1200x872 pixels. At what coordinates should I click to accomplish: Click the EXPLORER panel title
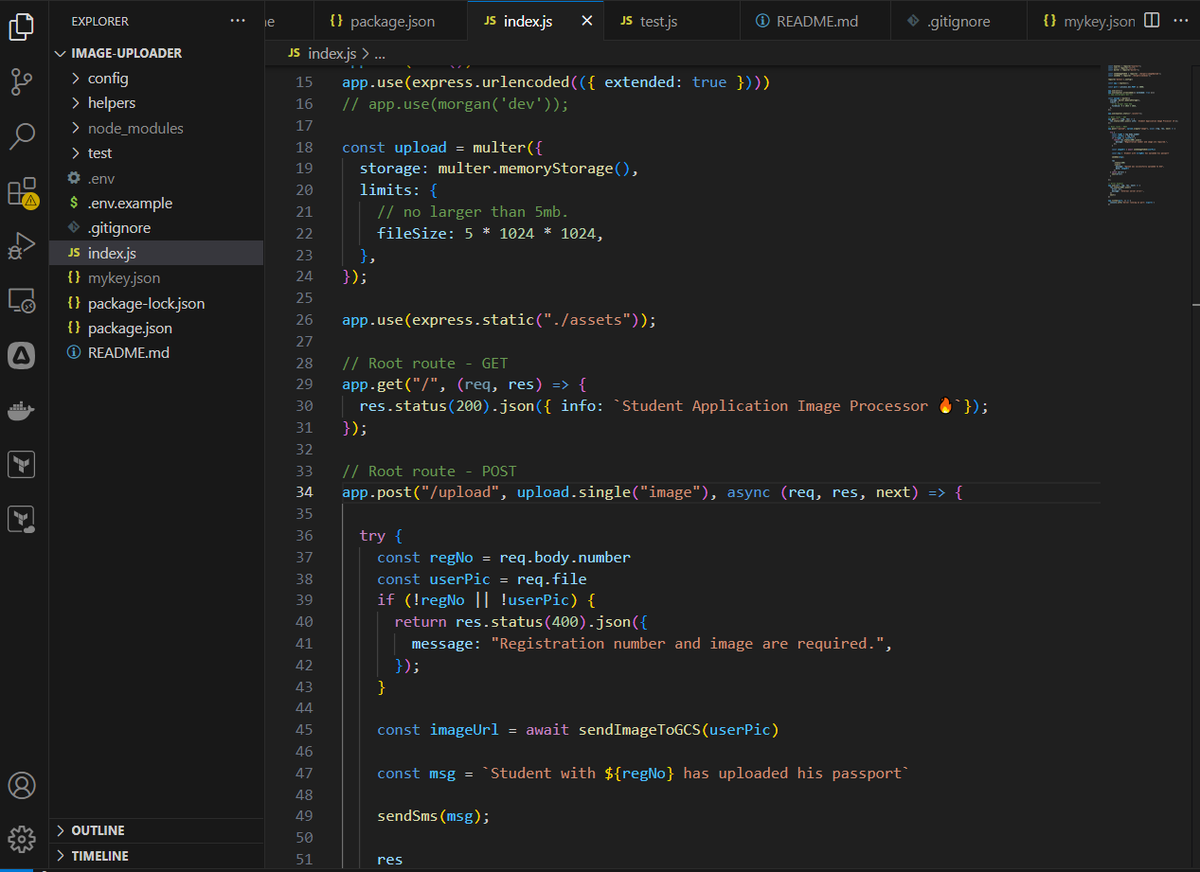100,21
